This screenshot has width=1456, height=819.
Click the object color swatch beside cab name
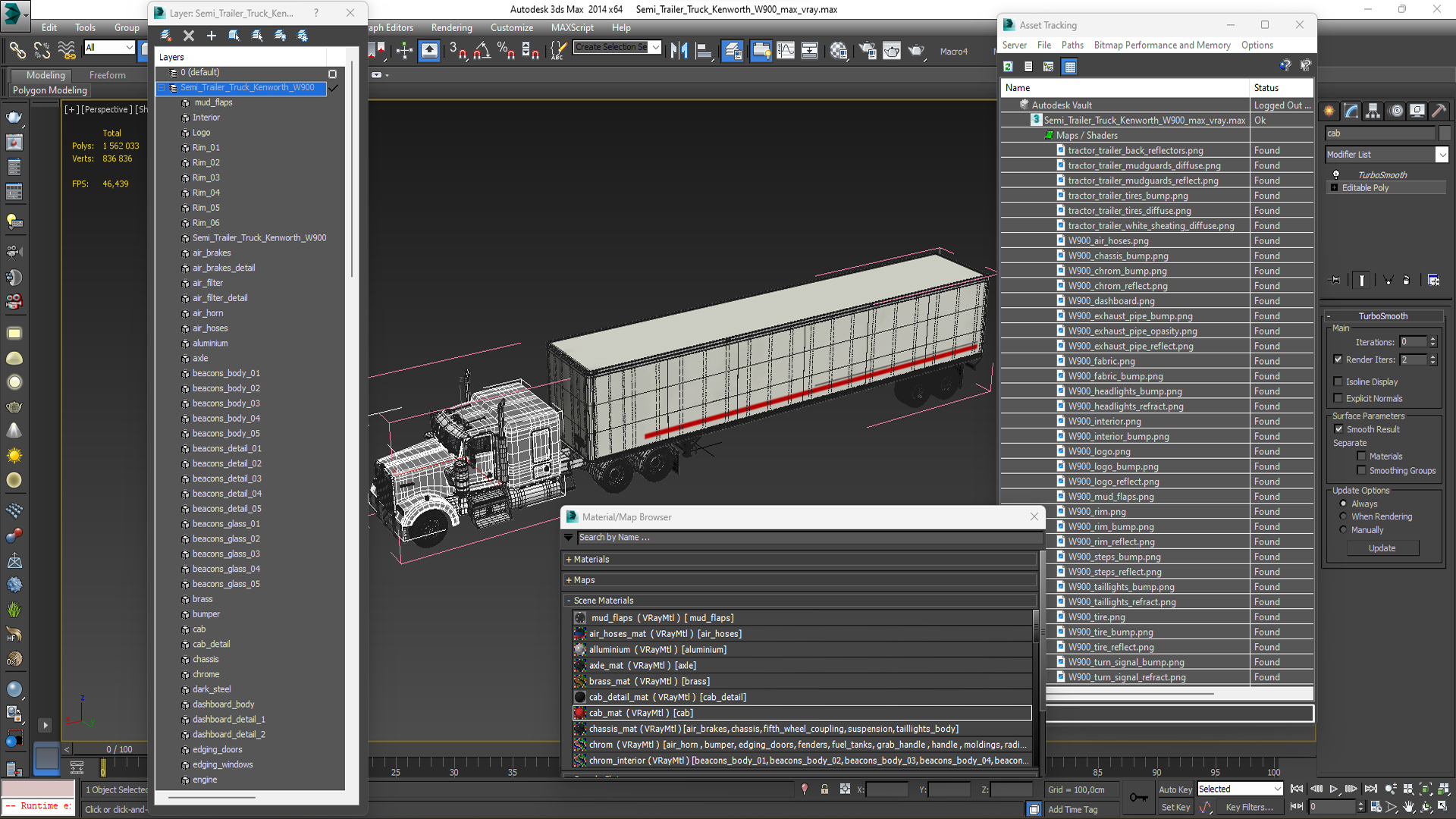tap(1444, 133)
